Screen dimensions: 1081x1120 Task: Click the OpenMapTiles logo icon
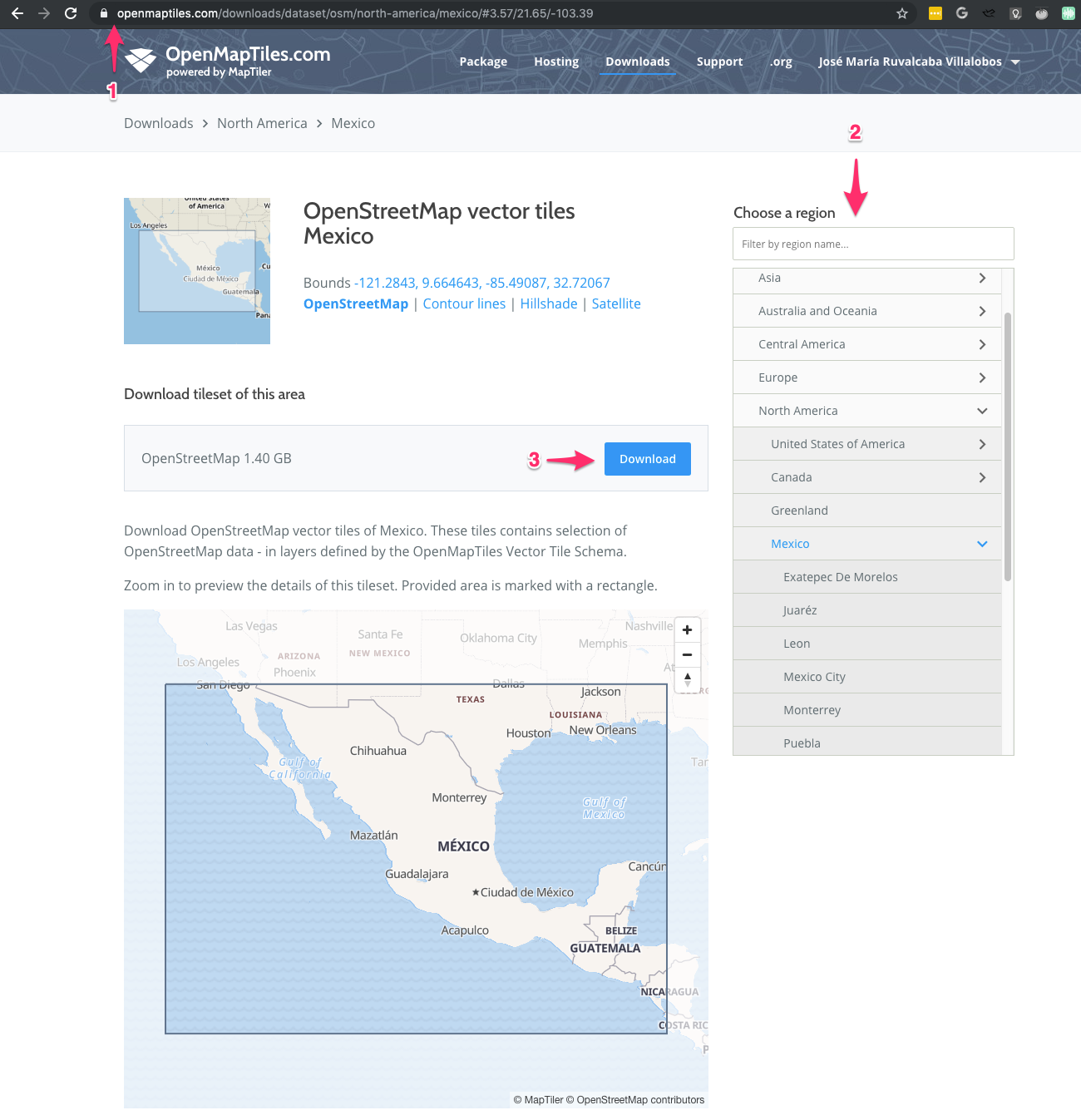coord(141,61)
